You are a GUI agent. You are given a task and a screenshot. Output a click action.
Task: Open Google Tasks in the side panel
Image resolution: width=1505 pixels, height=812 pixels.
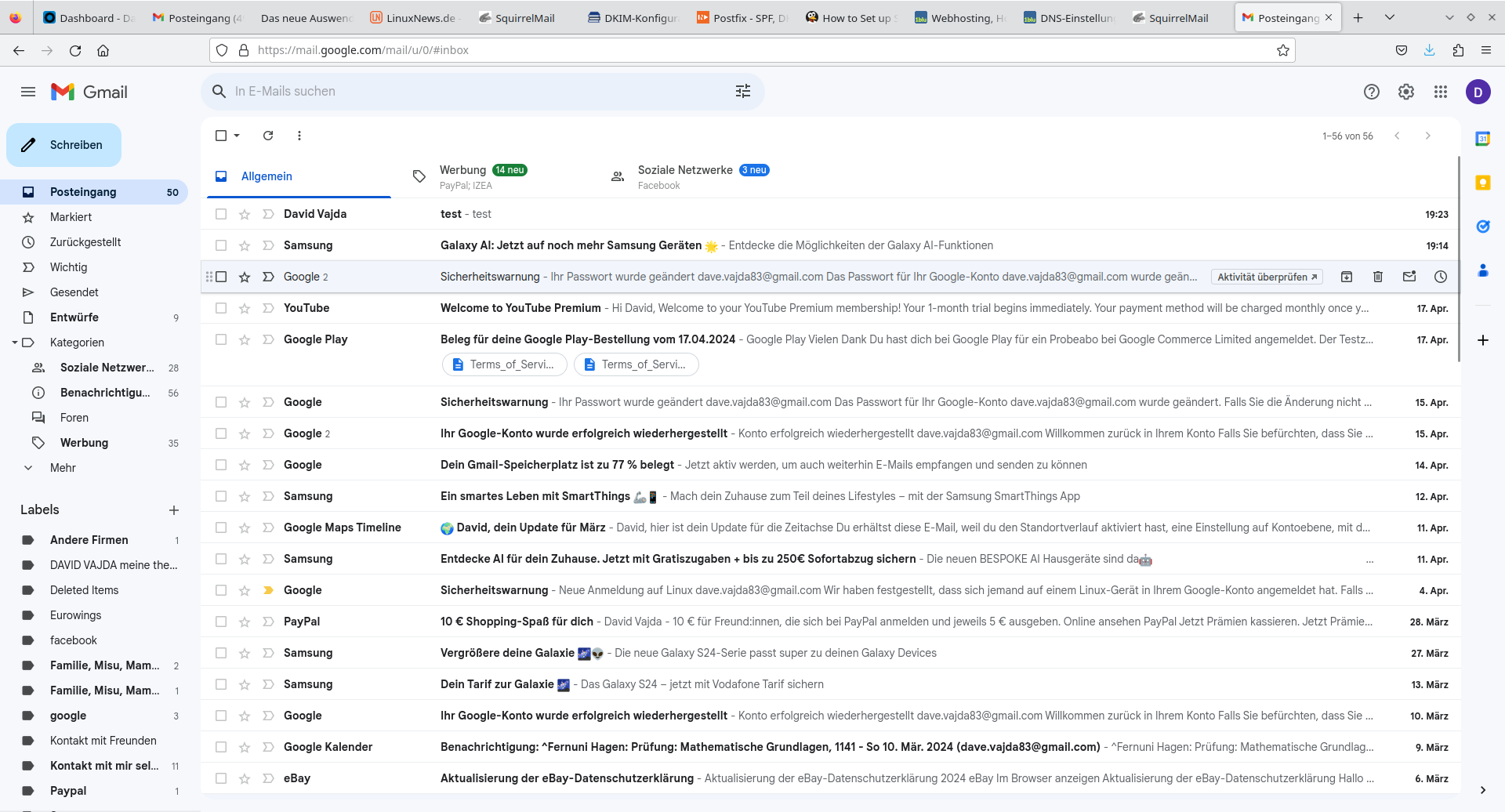tap(1484, 227)
